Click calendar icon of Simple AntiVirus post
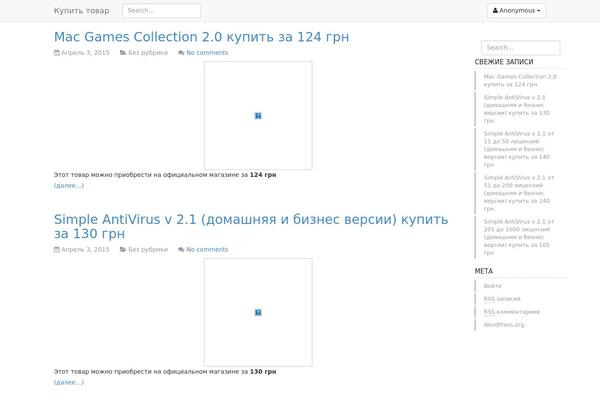 pyautogui.click(x=57, y=249)
